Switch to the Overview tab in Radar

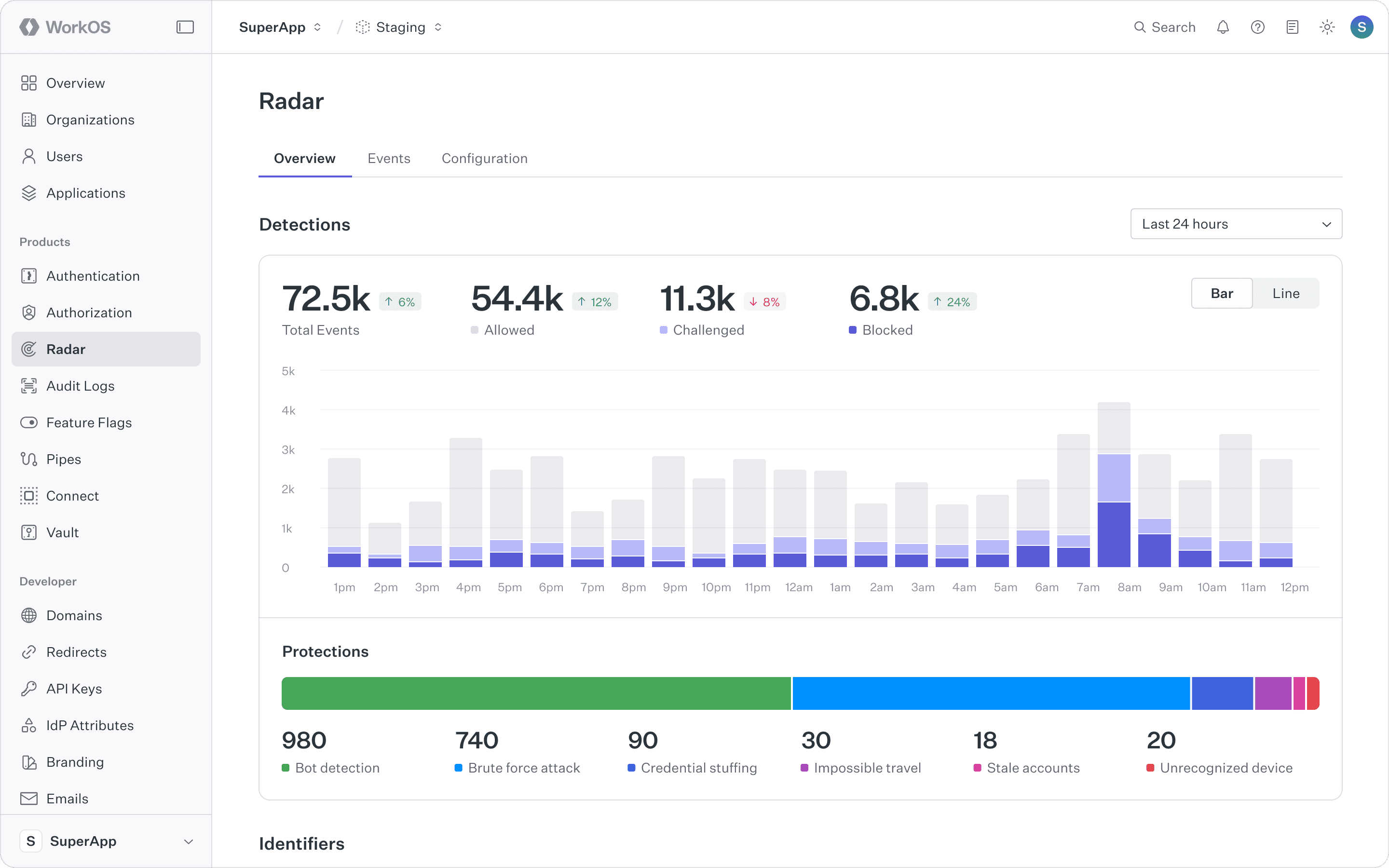[x=305, y=159]
